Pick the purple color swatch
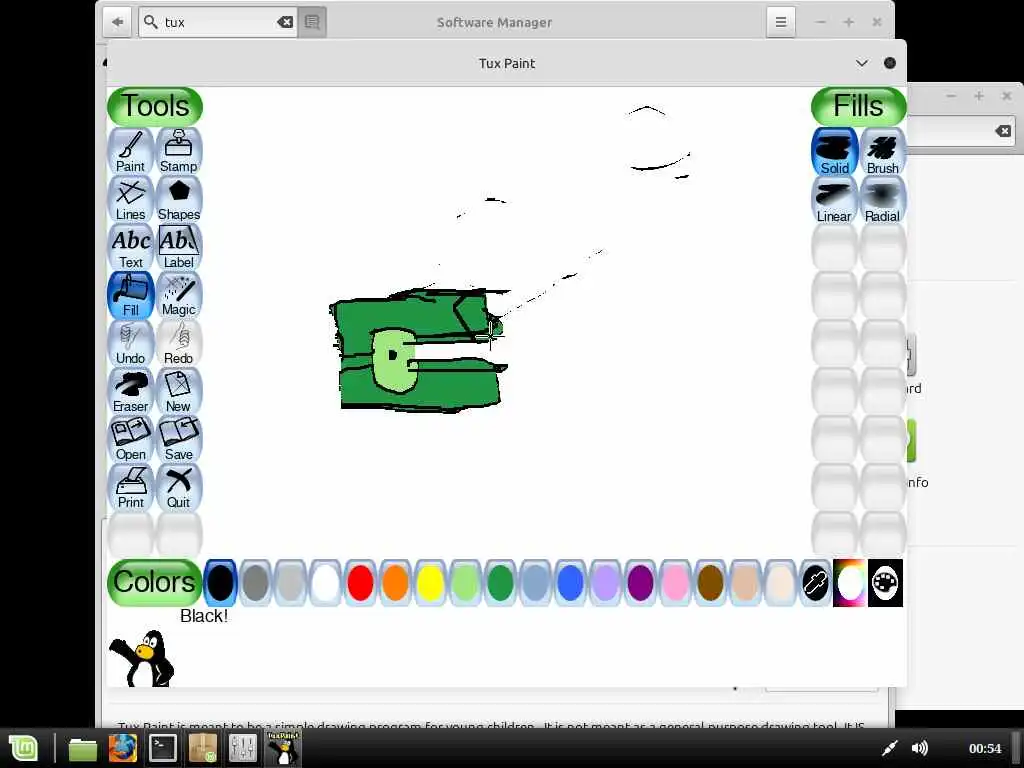Image resolution: width=1024 pixels, height=768 pixels. [x=640, y=583]
